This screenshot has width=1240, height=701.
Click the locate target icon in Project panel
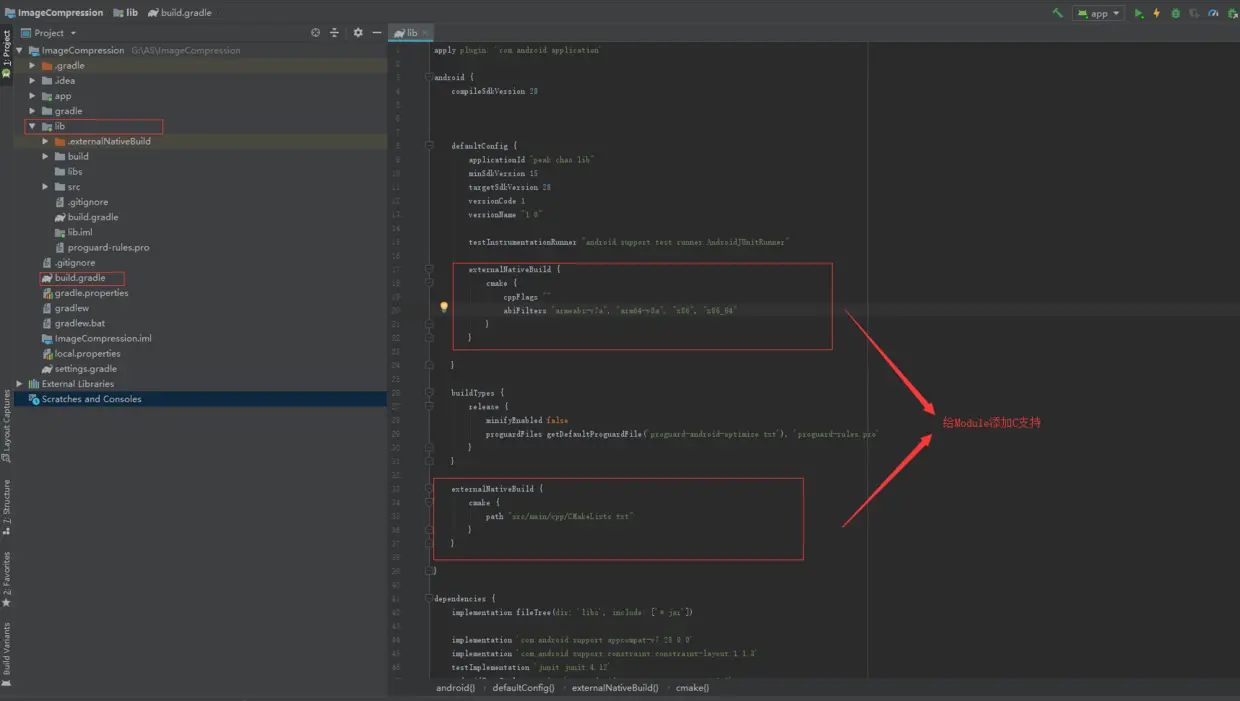click(x=316, y=33)
